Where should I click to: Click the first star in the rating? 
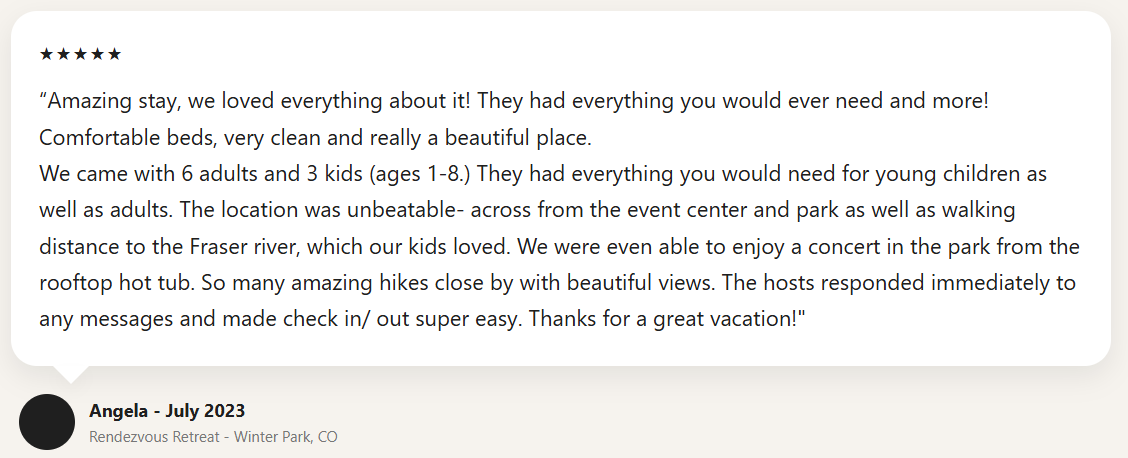tap(47, 54)
